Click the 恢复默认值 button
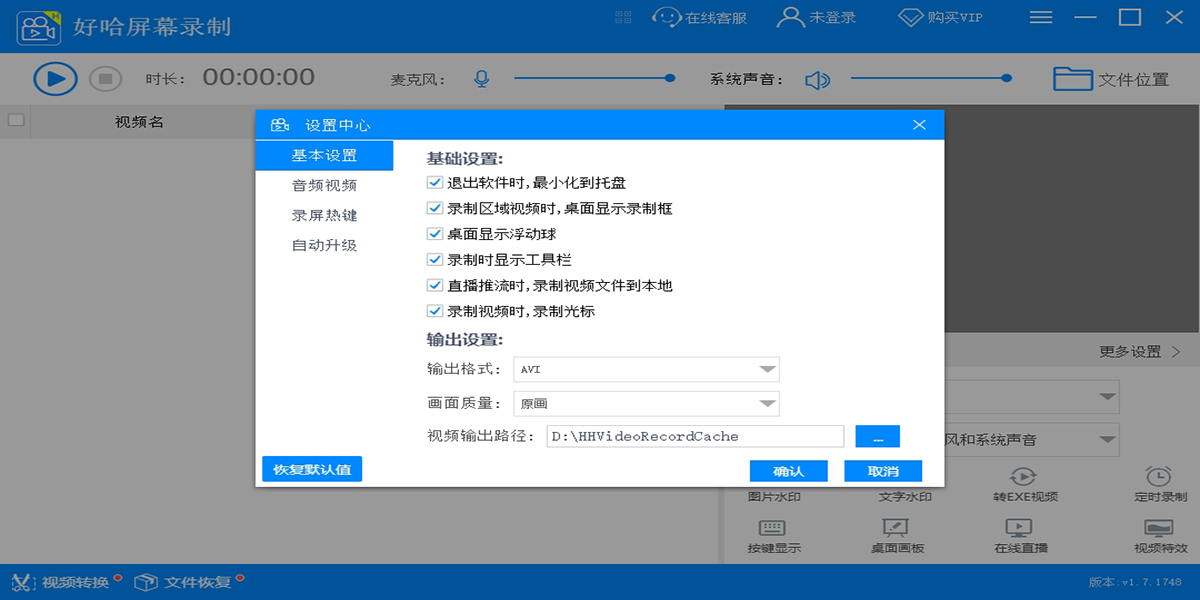Viewport: 1200px width, 600px height. pos(312,469)
